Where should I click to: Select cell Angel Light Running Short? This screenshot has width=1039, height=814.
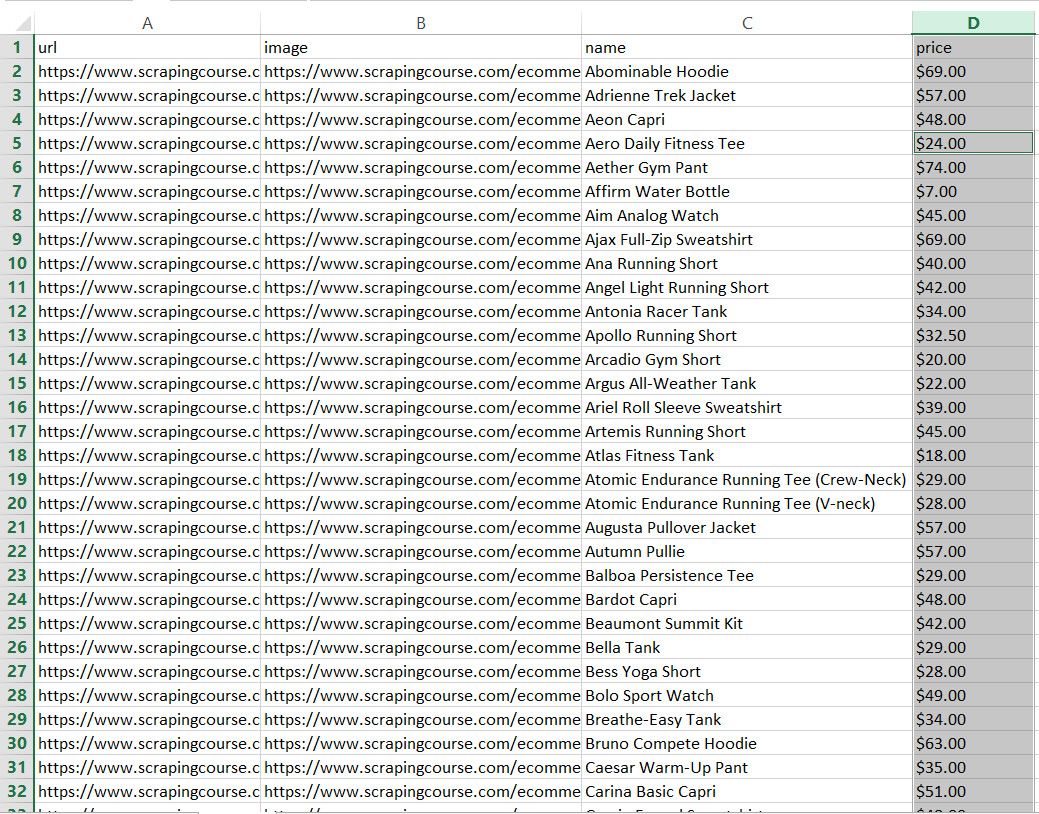[x=747, y=287]
